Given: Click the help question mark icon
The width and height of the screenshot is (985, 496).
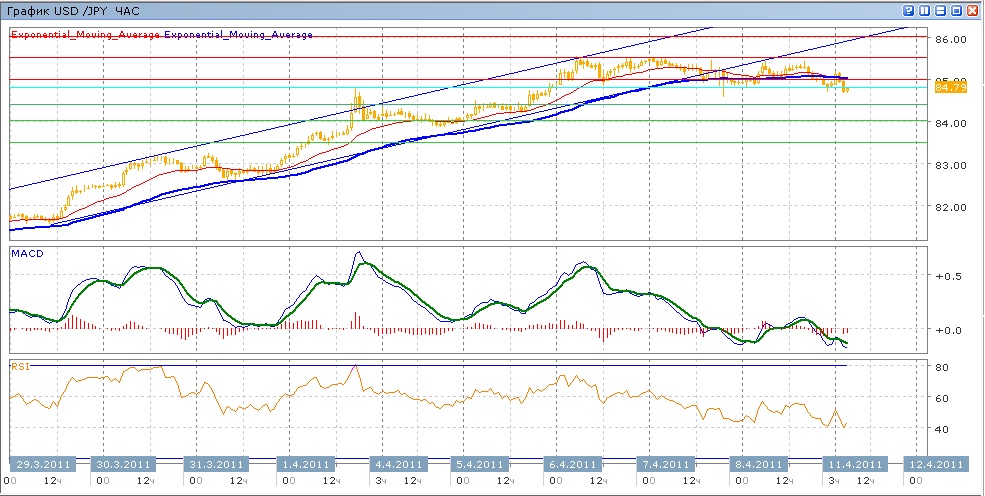Looking at the screenshot, I should [908, 11].
